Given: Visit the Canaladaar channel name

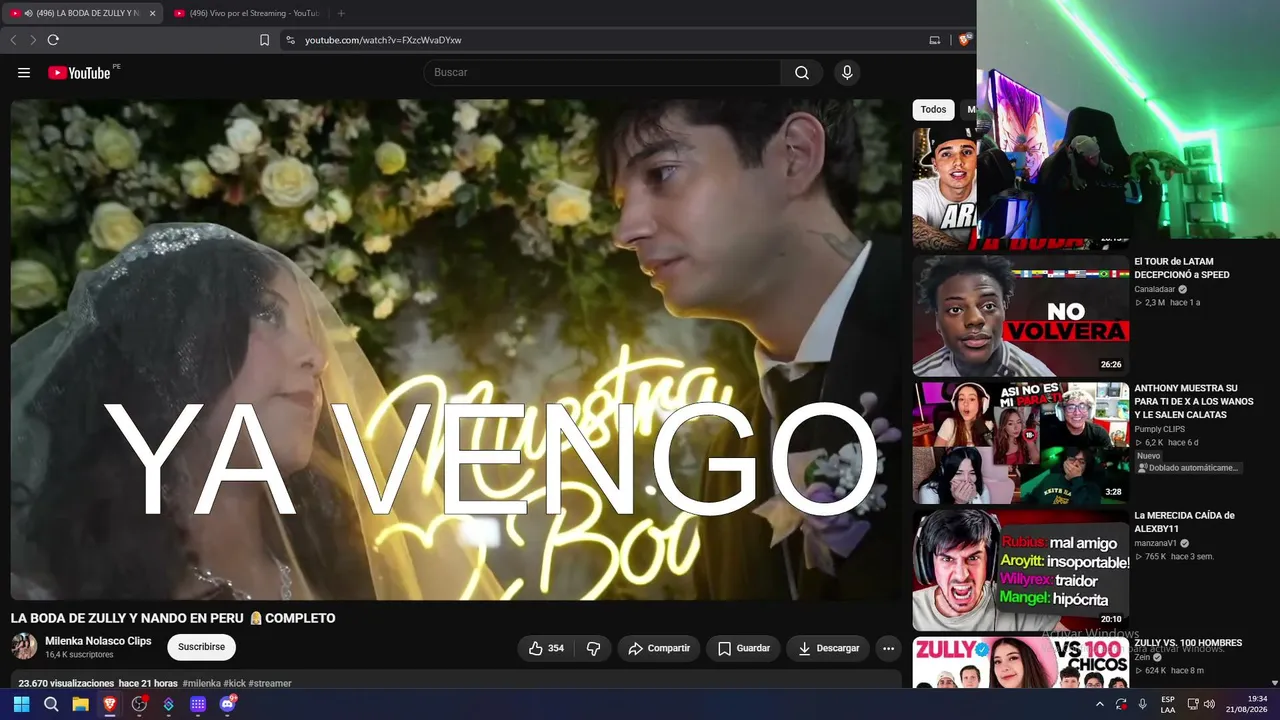Looking at the screenshot, I should click(1155, 289).
